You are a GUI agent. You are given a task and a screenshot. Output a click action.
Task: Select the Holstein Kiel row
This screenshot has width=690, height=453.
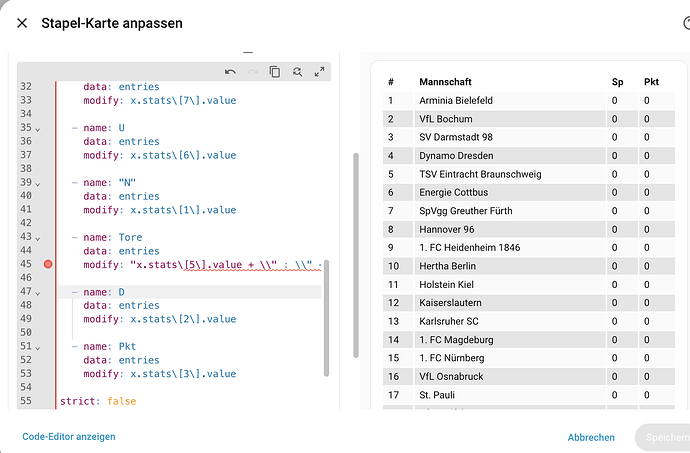(x=529, y=284)
